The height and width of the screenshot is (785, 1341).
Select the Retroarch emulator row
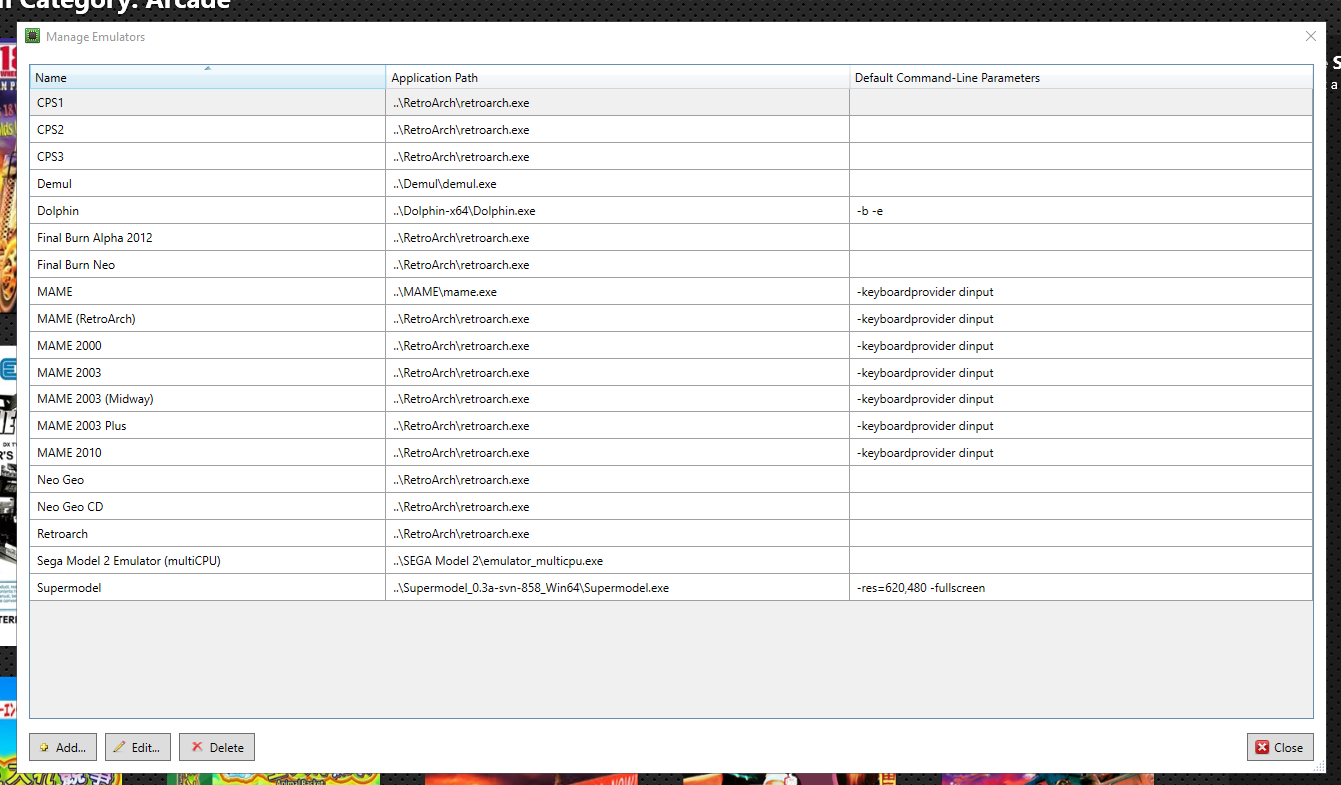(671, 533)
